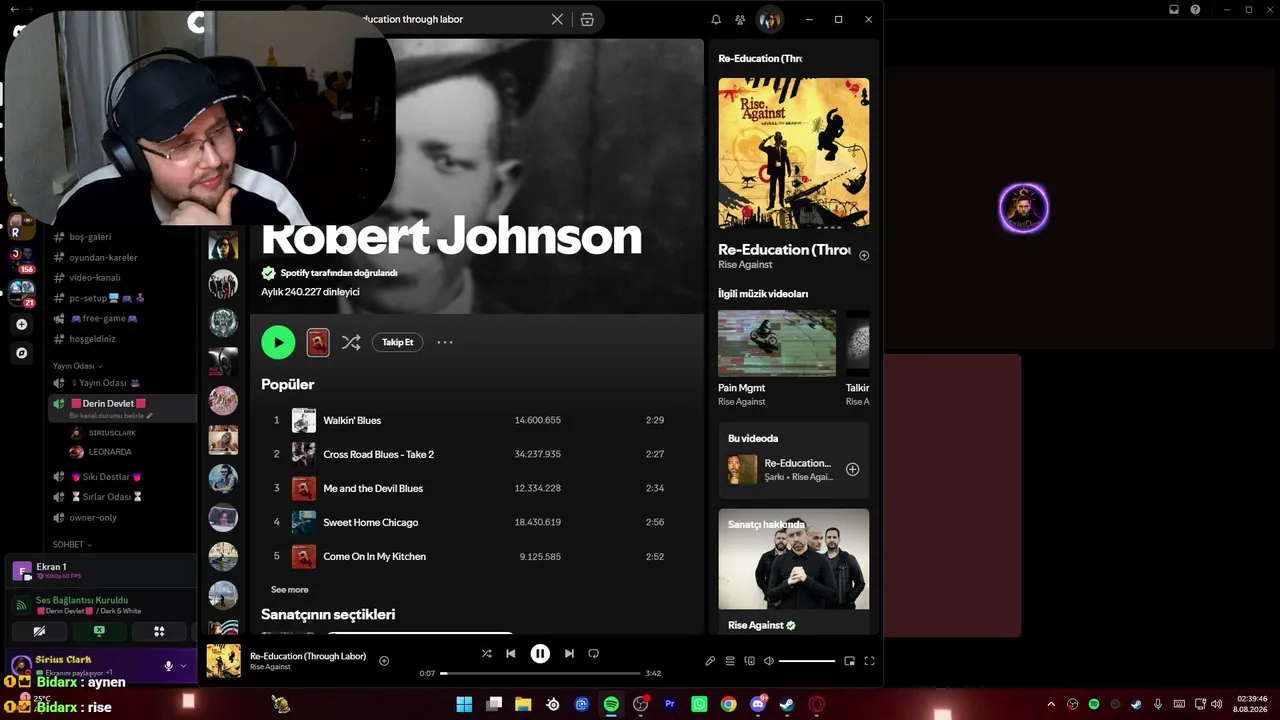Screen dimensions: 1280x720
Task: Open the Spotify play queue
Action: (x=730, y=661)
